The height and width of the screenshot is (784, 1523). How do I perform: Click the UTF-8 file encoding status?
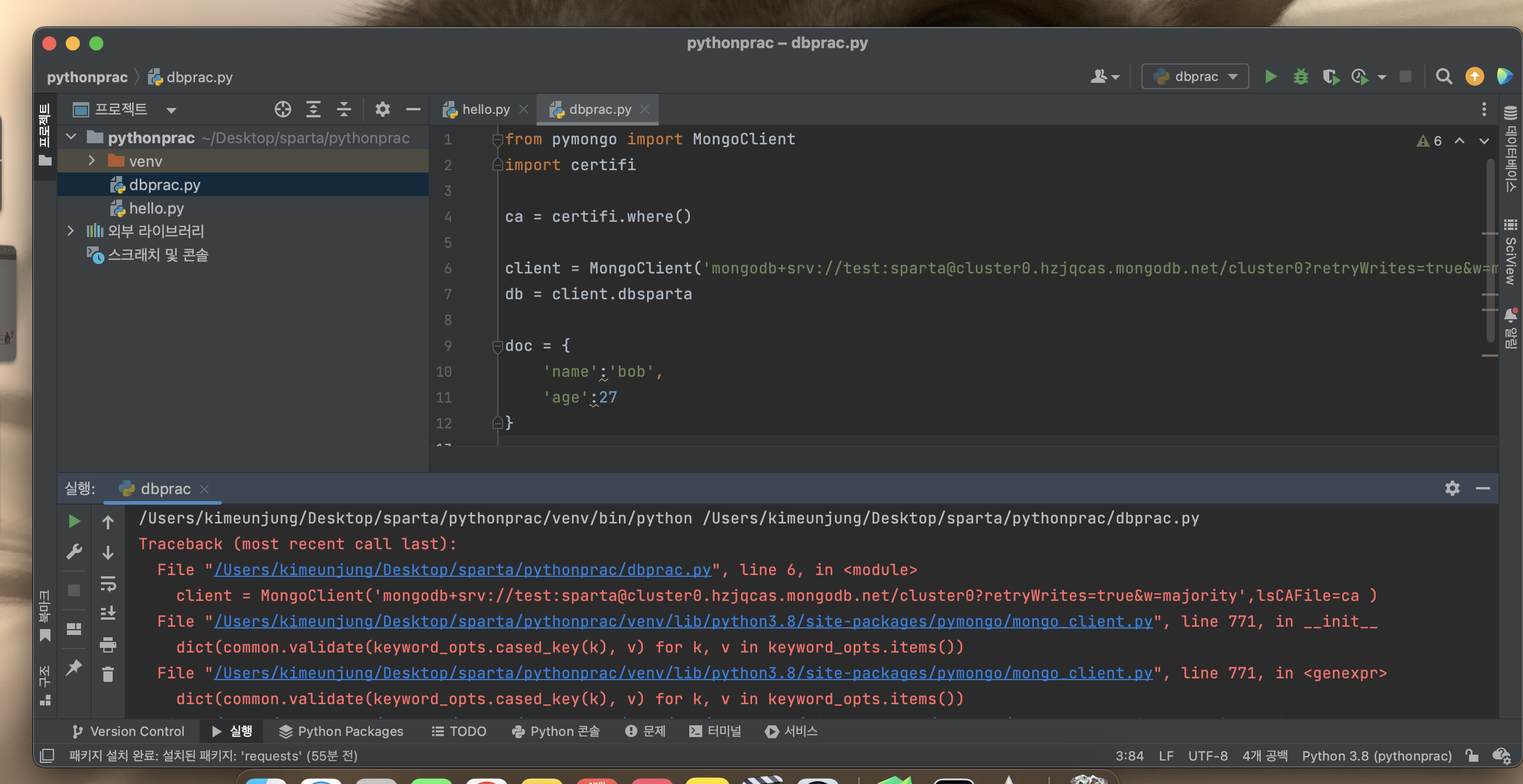click(x=1208, y=756)
